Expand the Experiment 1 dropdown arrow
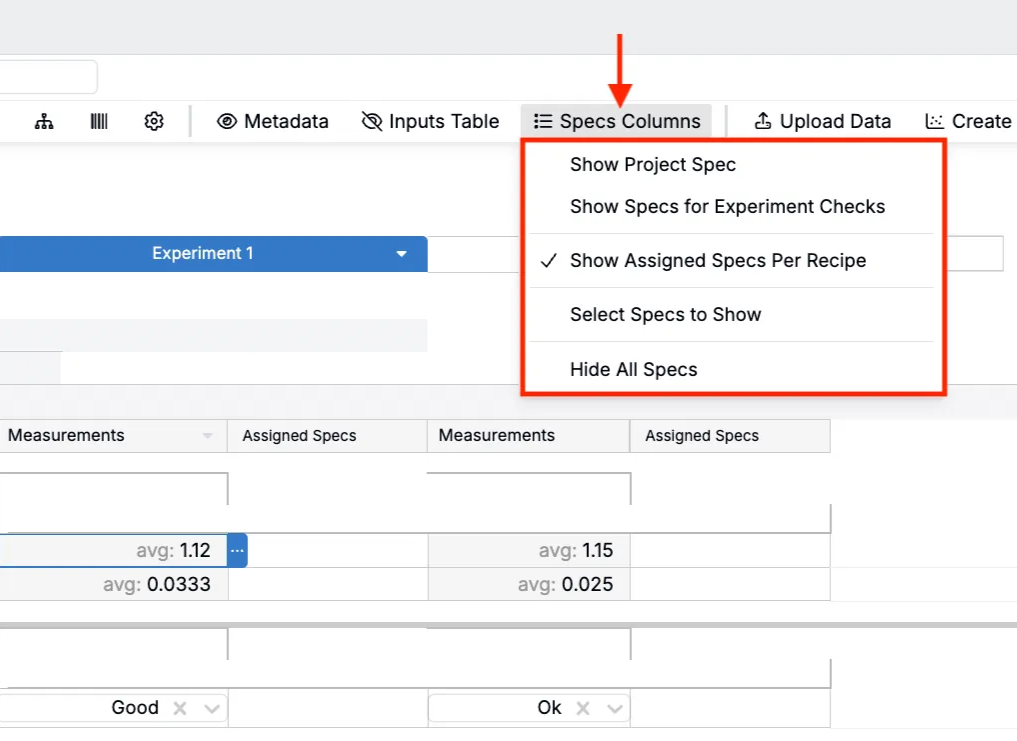Screen dimensions: 1017x741 pyautogui.click(x=401, y=254)
